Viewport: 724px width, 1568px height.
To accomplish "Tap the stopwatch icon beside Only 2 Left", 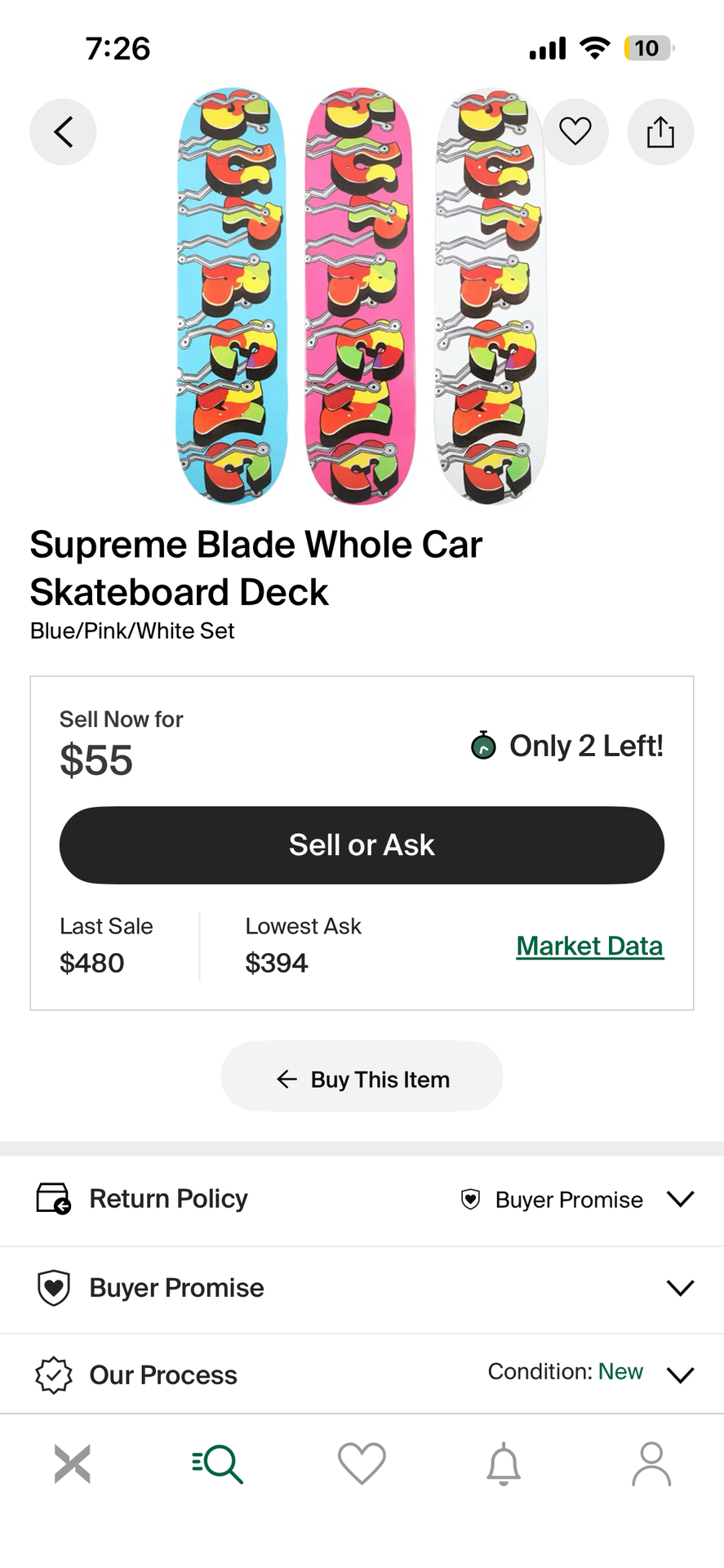I will click(x=483, y=745).
